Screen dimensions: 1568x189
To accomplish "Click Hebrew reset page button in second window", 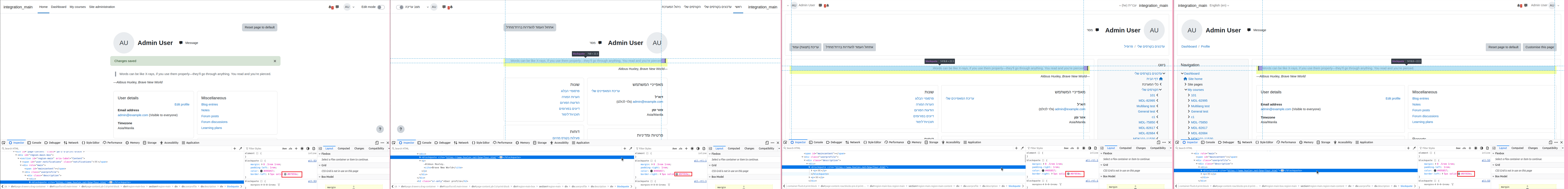I will 530,27.
